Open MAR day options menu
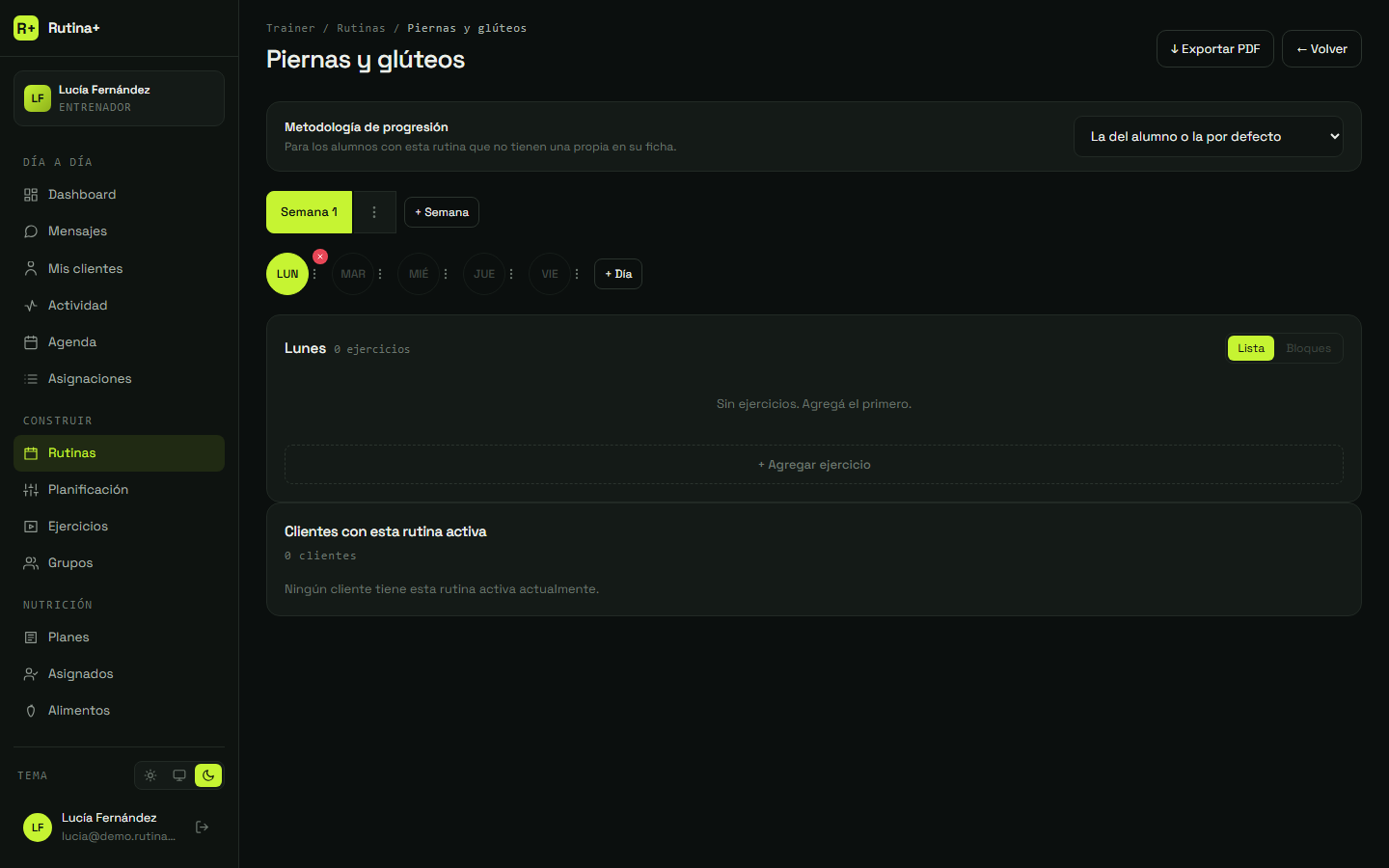The width and height of the screenshot is (1389, 868). [380, 274]
